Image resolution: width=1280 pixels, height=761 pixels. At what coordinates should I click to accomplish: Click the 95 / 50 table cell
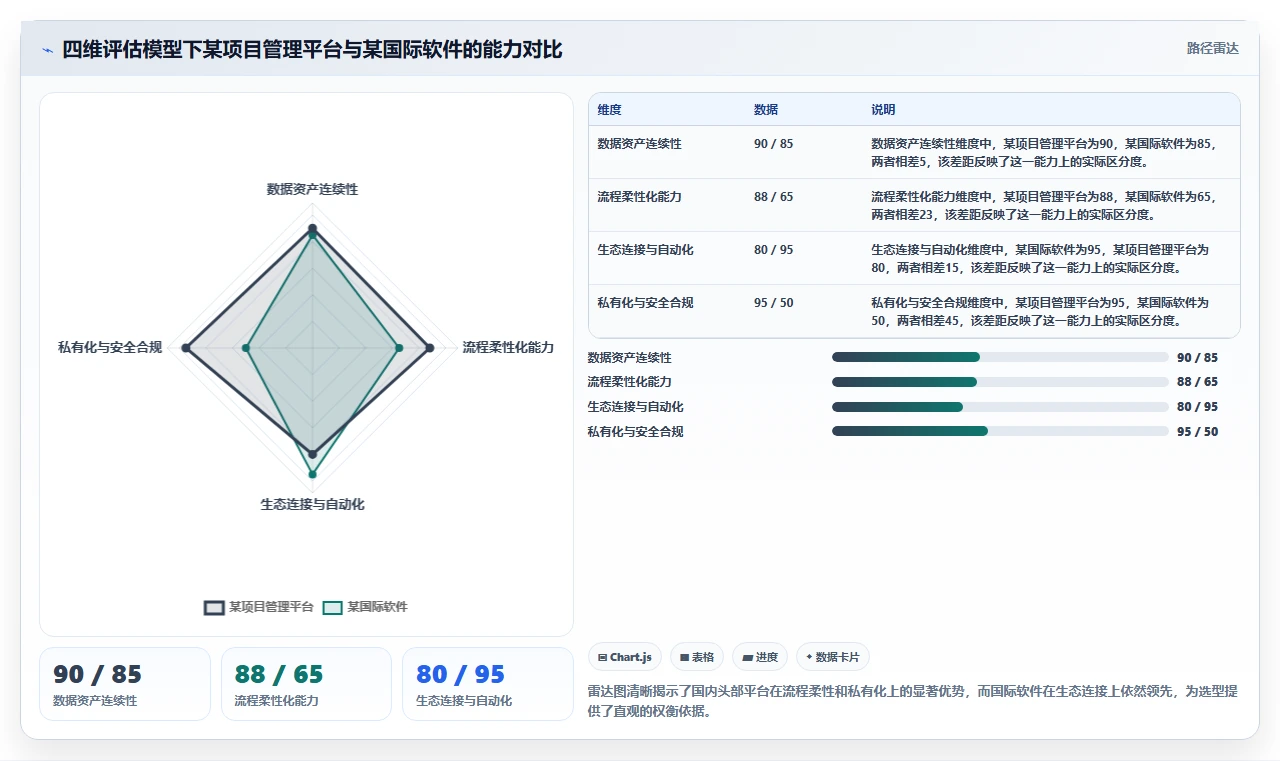[773, 303]
